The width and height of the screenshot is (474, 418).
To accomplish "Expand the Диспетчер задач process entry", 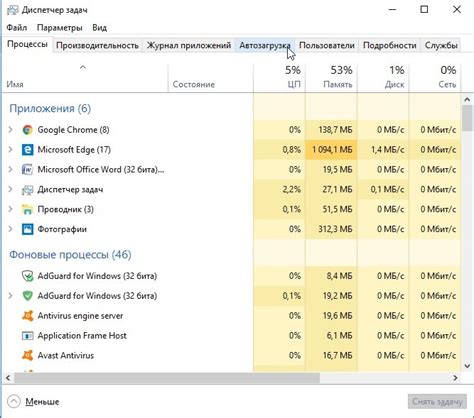I will point(10,190).
